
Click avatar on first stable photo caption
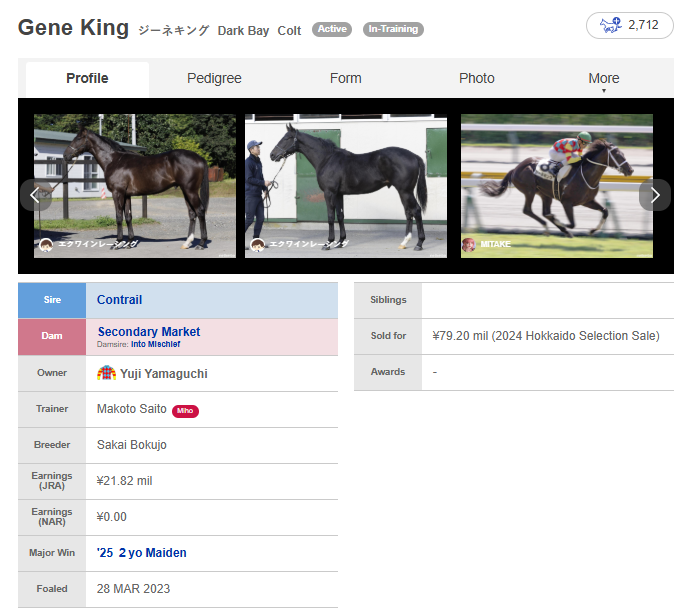tap(46, 245)
